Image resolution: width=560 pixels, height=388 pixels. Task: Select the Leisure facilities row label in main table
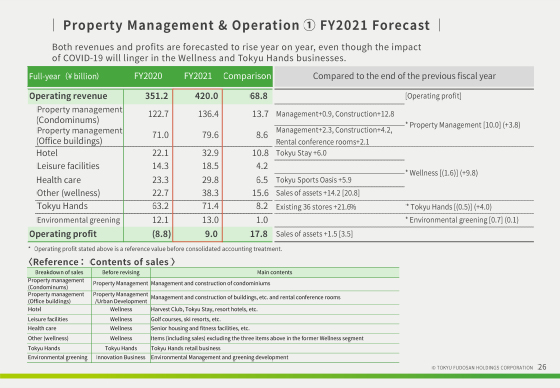pos(68,166)
